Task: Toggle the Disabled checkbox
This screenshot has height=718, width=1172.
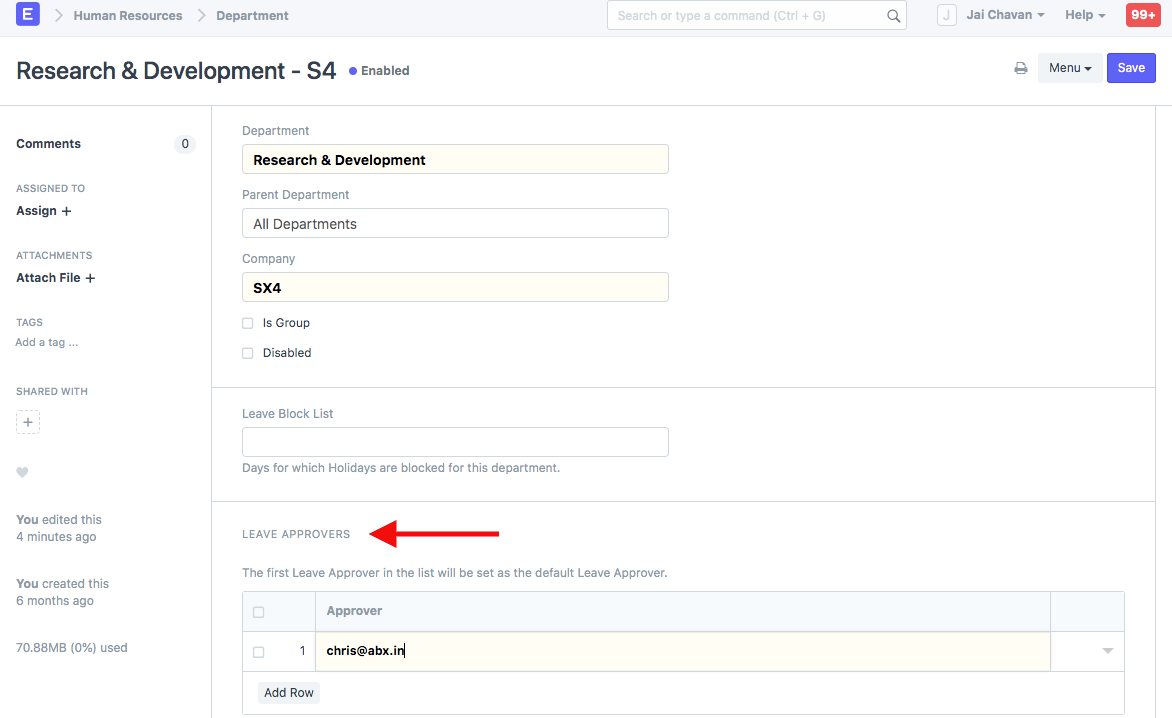Action: click(x=248, y=353)
